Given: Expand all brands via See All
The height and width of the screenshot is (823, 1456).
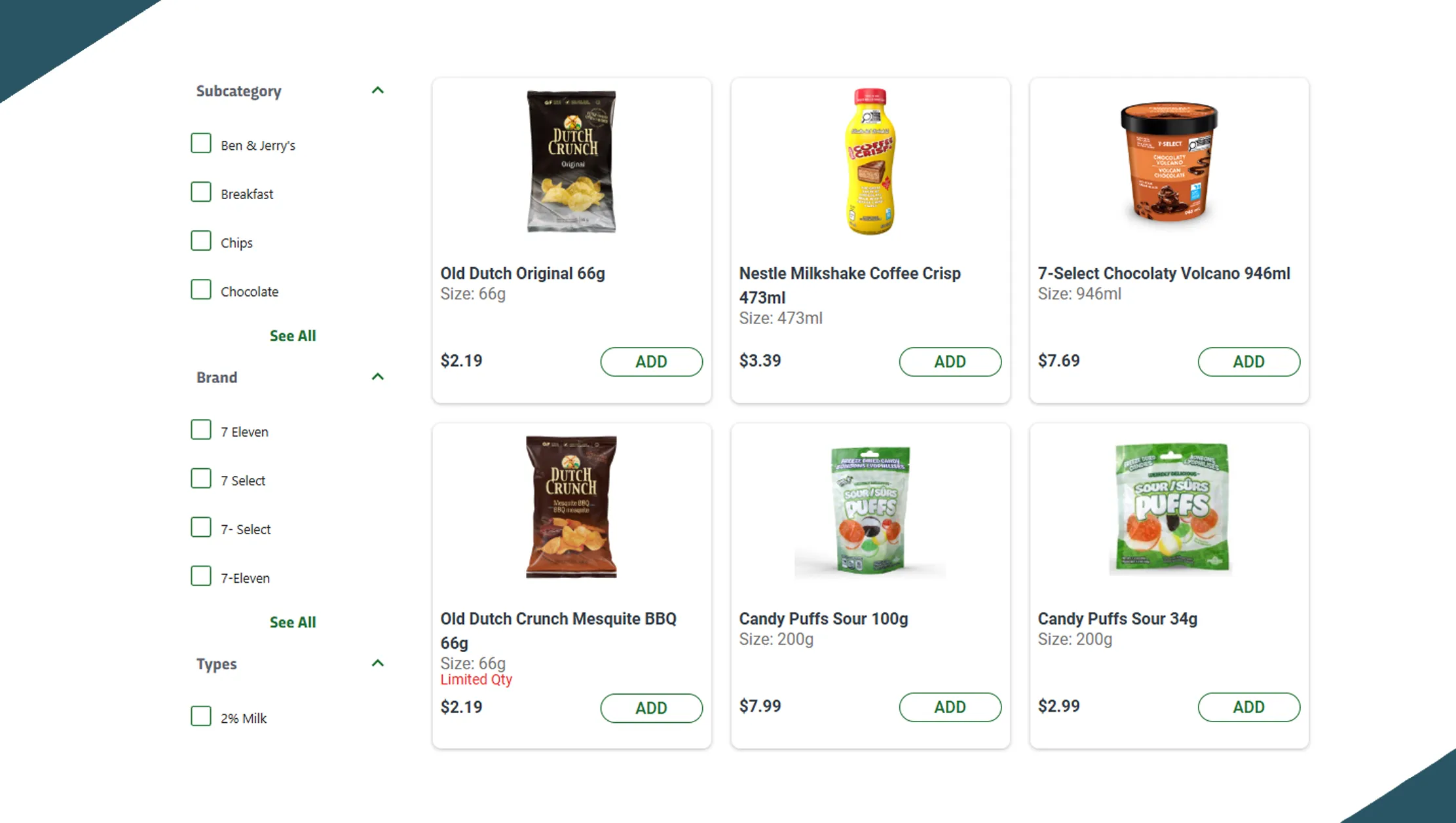Looking at the screenshot, I should click(x=293, y=622).
